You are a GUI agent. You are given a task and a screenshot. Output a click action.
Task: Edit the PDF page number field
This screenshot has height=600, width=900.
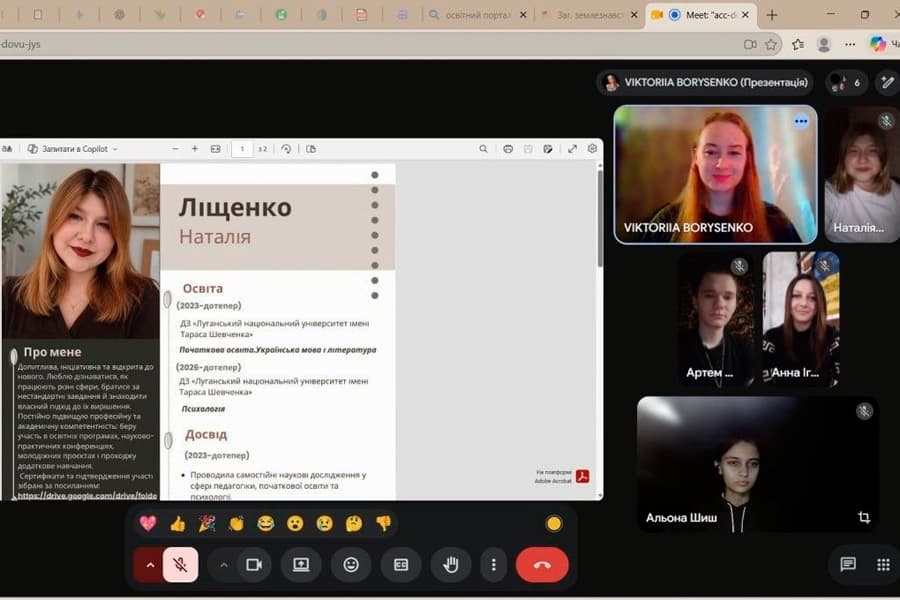pos(242,149)
